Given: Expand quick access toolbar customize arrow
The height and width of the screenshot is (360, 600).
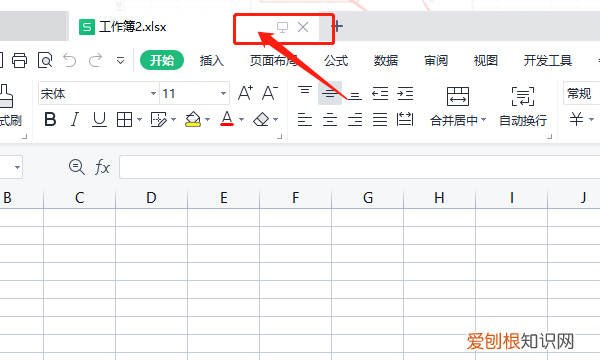Looking at the screenshot, I should (x=121, y=60).
